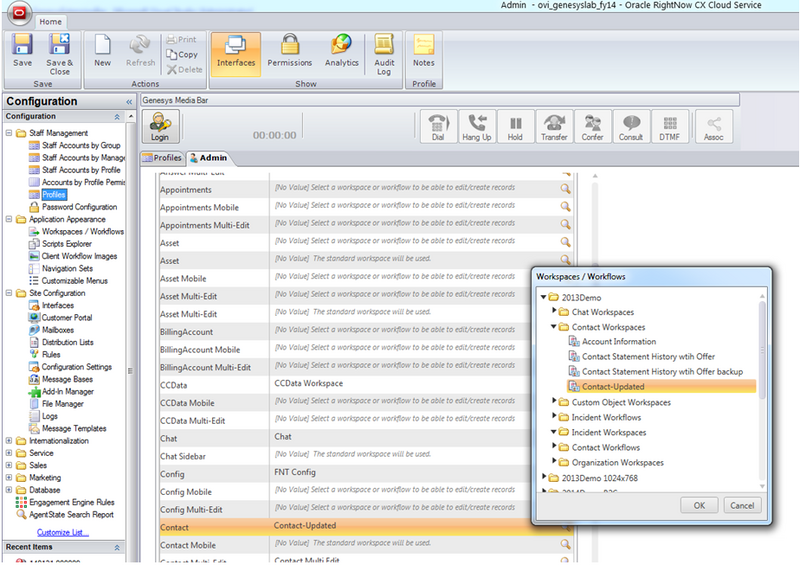Click the Hold icon
This screenshot has height=565, width=800.
(x=515, y=126)
